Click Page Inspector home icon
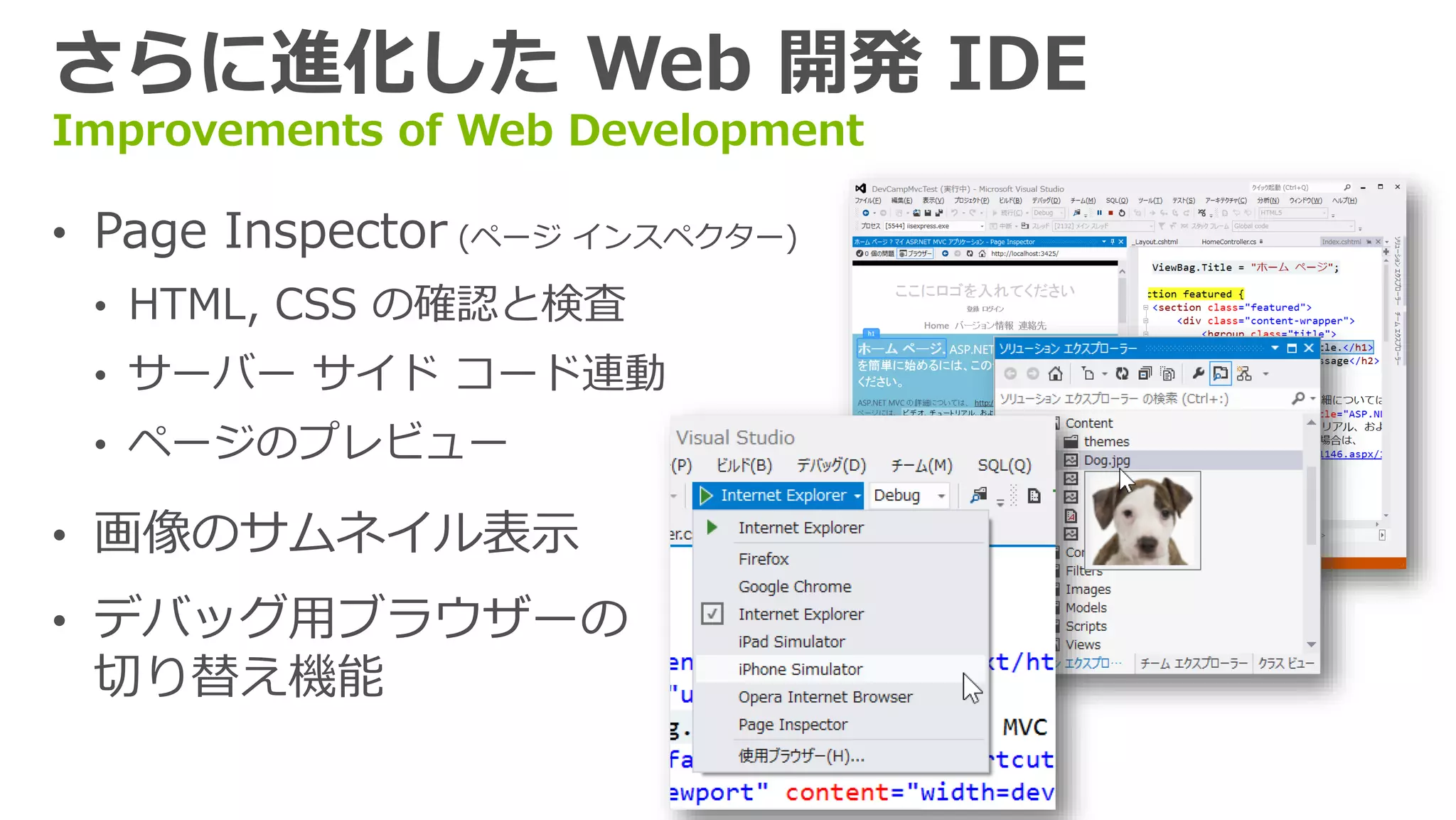The width and height of the screenshot is (1456, 820). (x=982, y=253)
